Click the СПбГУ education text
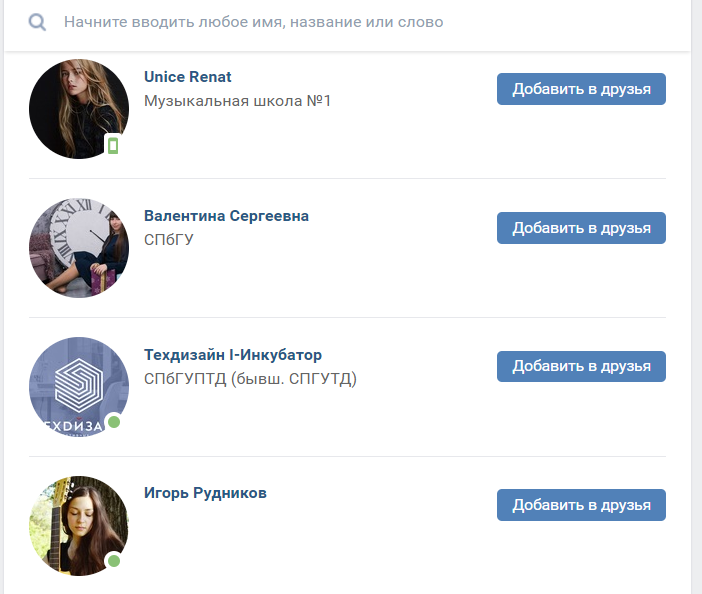Viewport: 702px width, 594px height. click(x=169, y=240)
